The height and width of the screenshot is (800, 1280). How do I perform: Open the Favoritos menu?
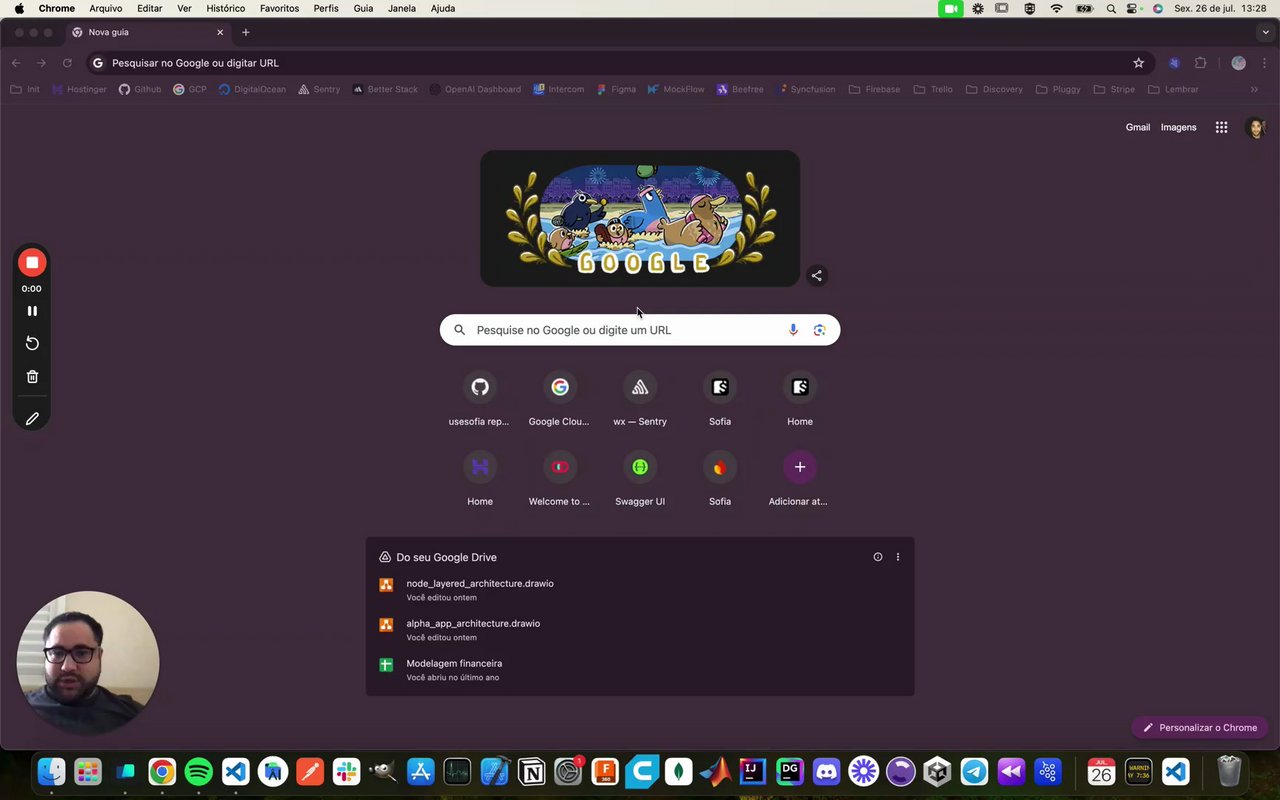pyautogui.click(x=279, y=8)
